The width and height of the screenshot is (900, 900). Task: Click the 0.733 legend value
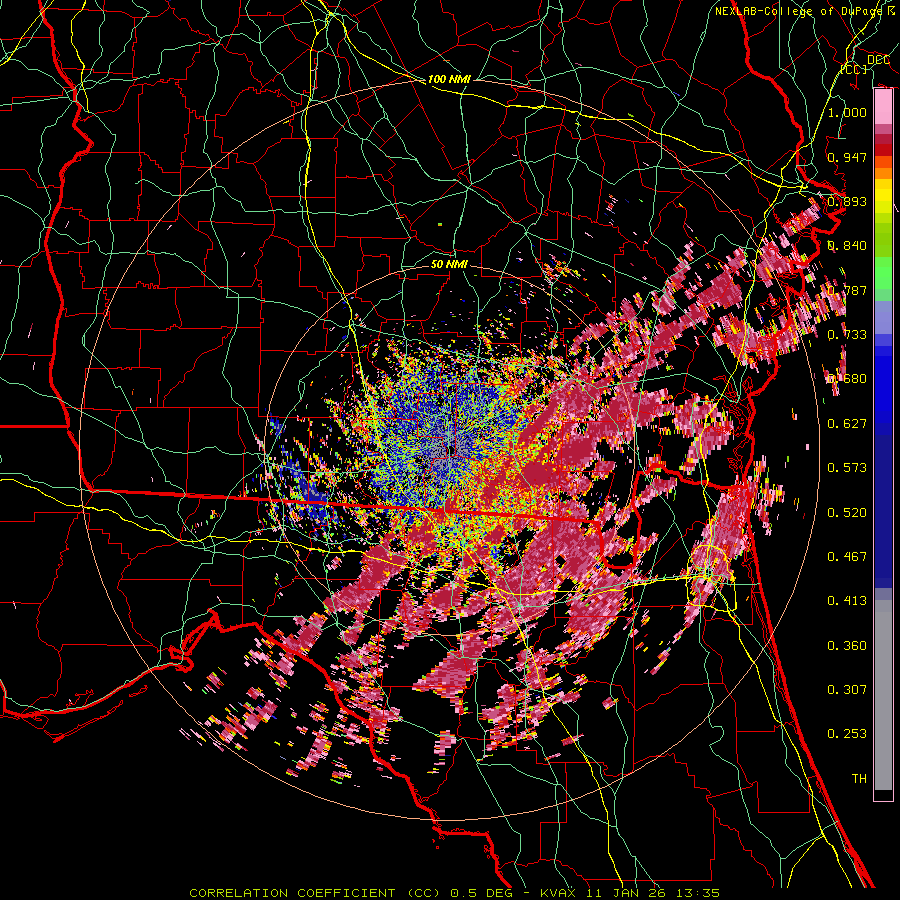coord(847,334)
